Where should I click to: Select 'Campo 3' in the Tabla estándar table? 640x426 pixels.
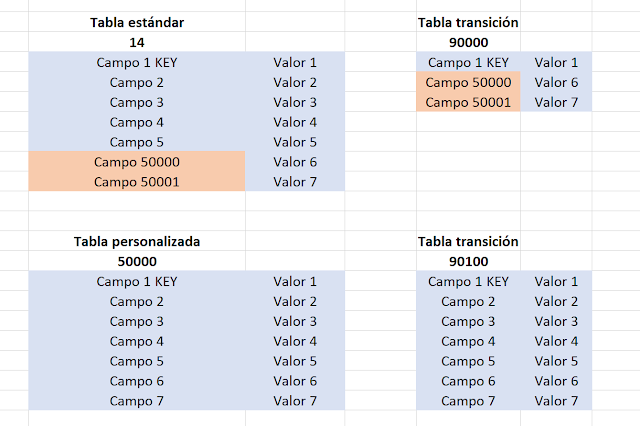137,102
